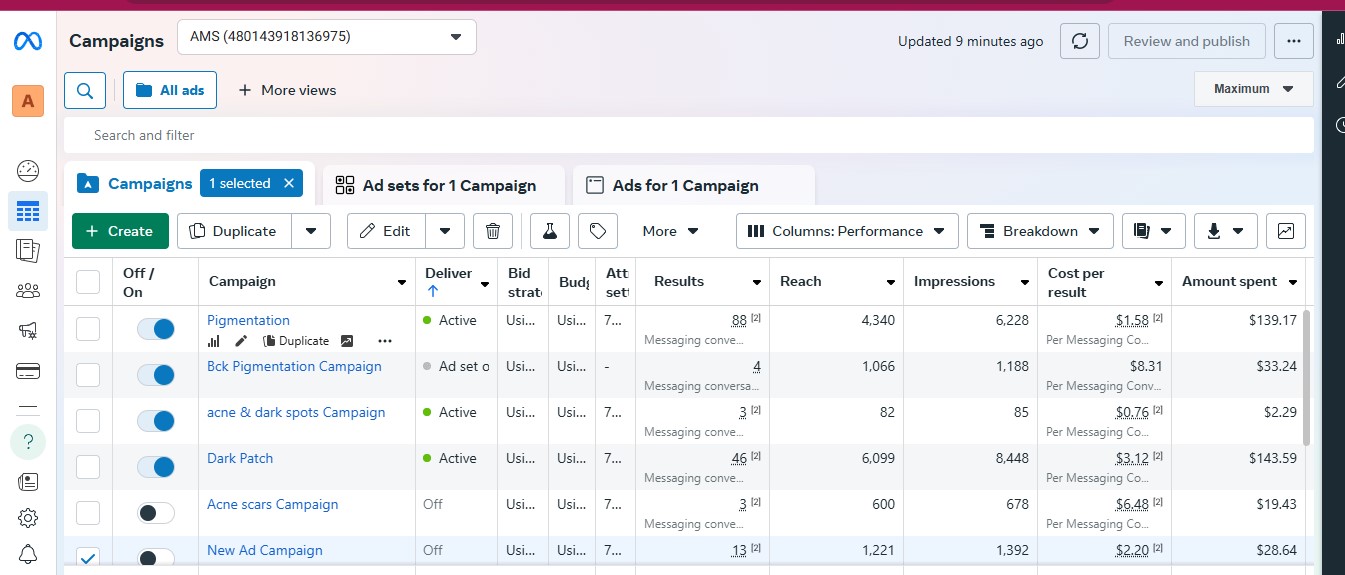Turn off the Pigmentation campaign toggle
The image size is (1345, 575).
pyautogui.click(x=156, y=329)
